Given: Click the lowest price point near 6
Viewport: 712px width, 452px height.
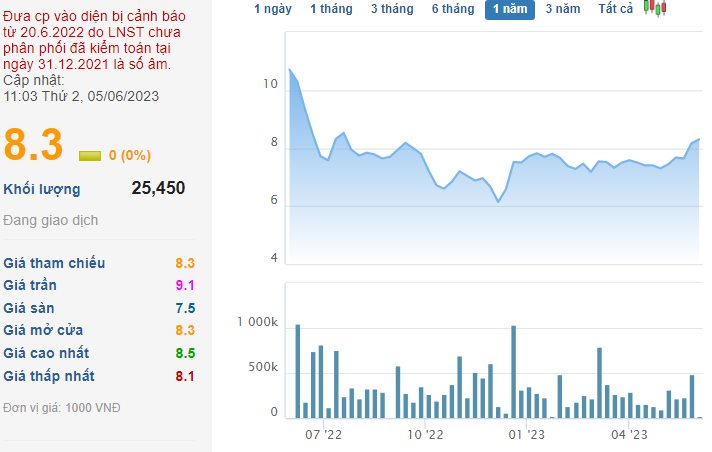Looking at the screenshot, I should coord(499,202).
